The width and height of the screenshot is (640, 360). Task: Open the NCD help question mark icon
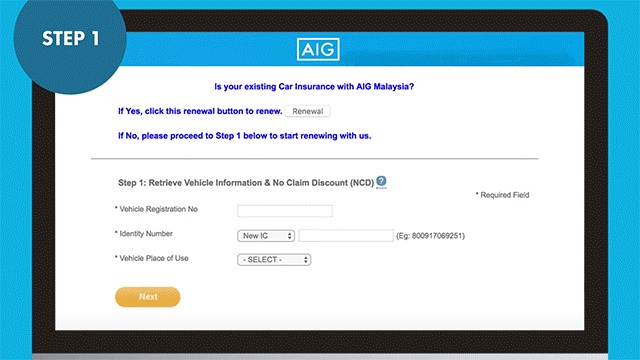[381, 181]
